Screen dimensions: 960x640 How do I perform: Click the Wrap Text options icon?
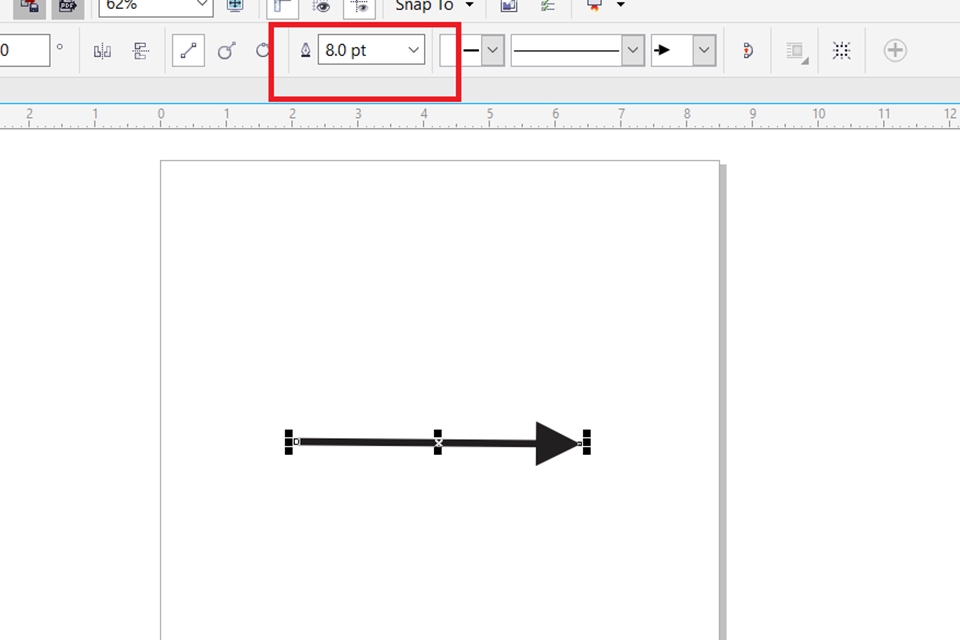(795, 50)
